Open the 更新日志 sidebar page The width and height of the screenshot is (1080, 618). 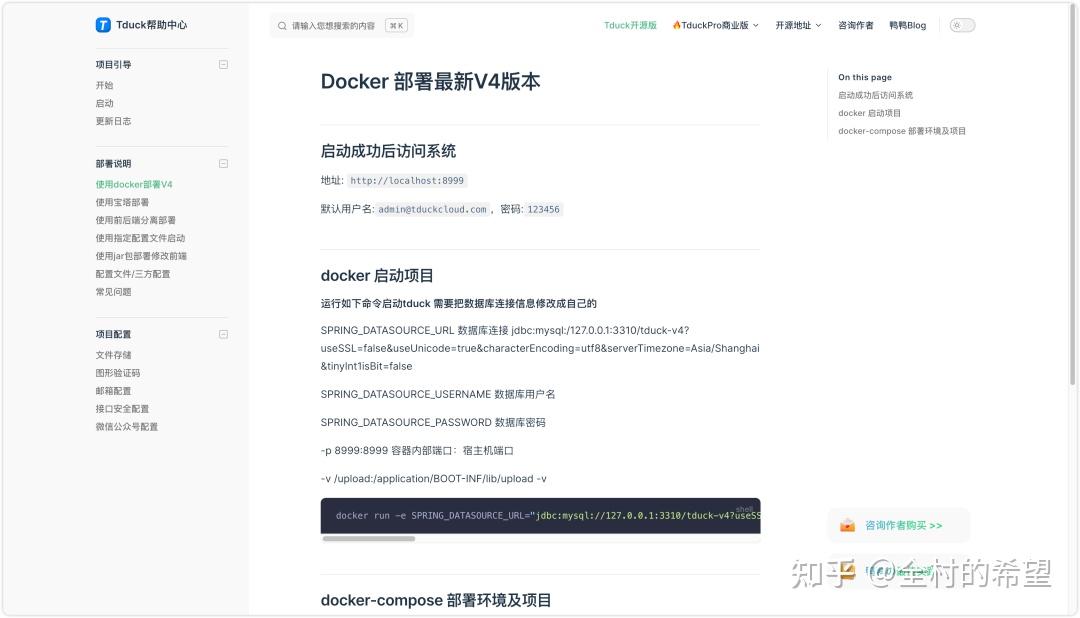[113, 121]
